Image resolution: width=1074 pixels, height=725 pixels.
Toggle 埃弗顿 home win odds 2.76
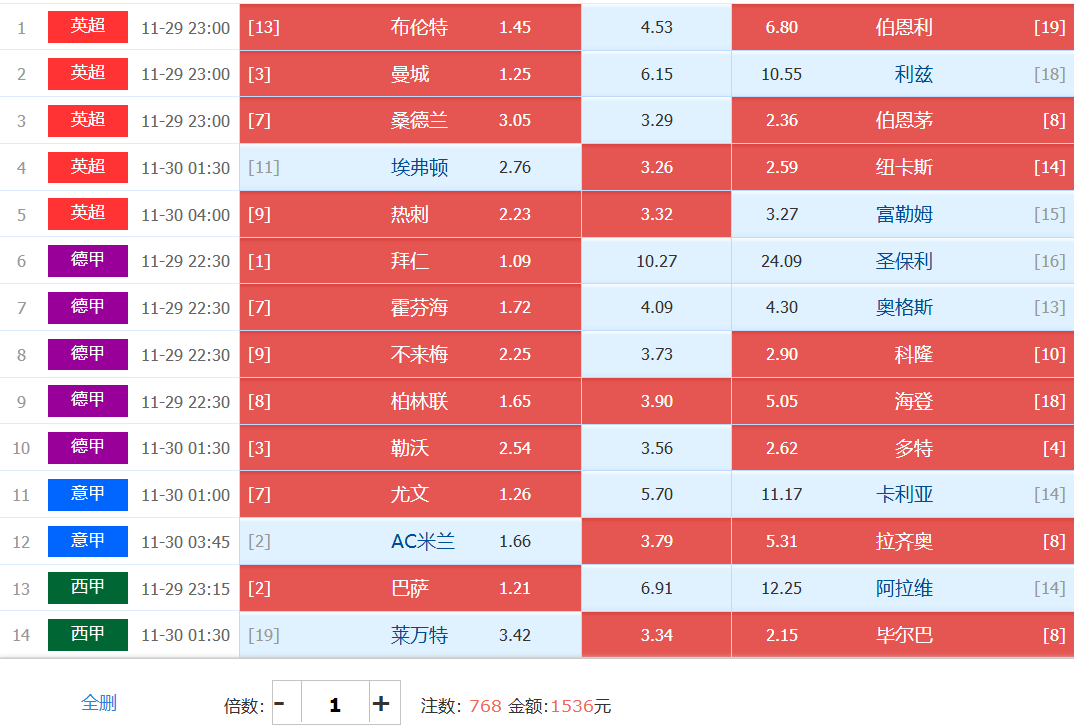(x=410, y=167)
